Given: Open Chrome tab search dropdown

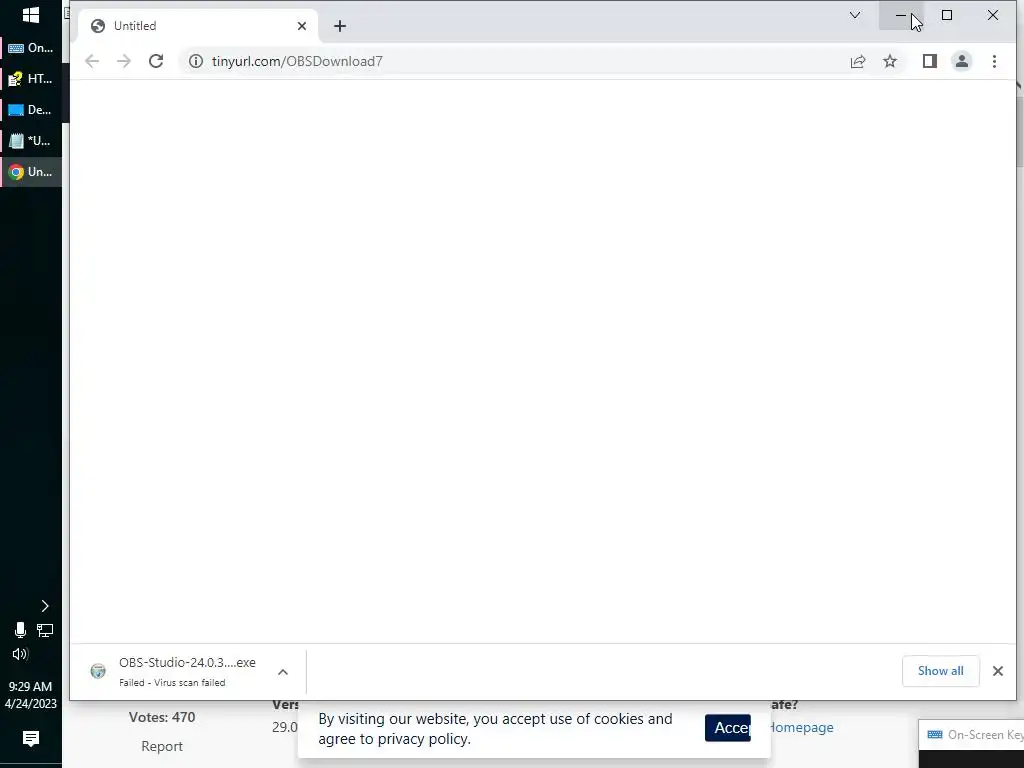Looking at the screenshot, I should tap(855, 15).
